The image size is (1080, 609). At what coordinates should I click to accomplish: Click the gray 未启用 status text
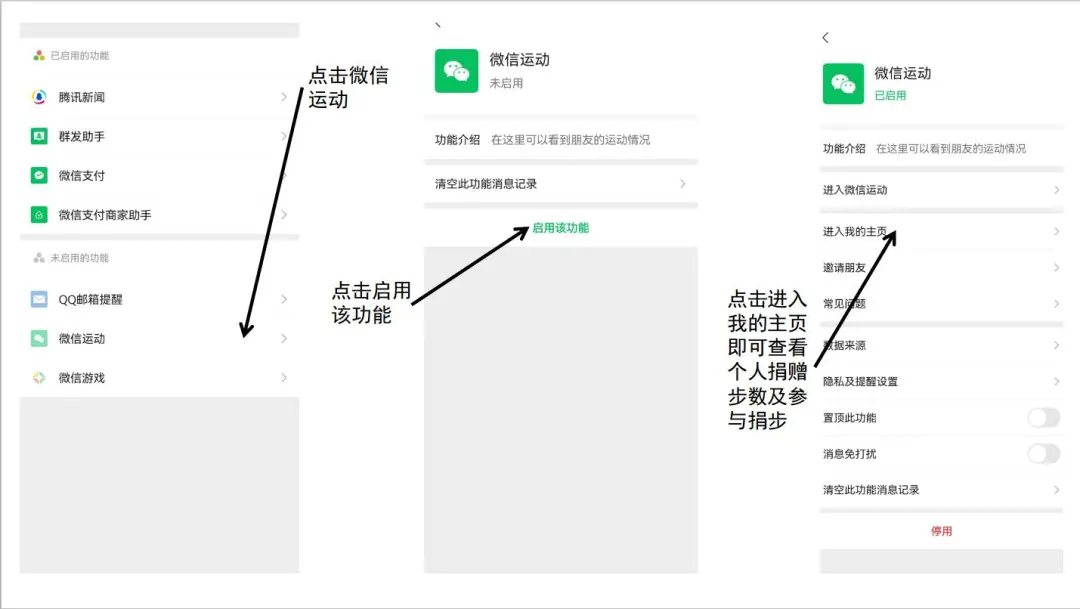[506, 83]
